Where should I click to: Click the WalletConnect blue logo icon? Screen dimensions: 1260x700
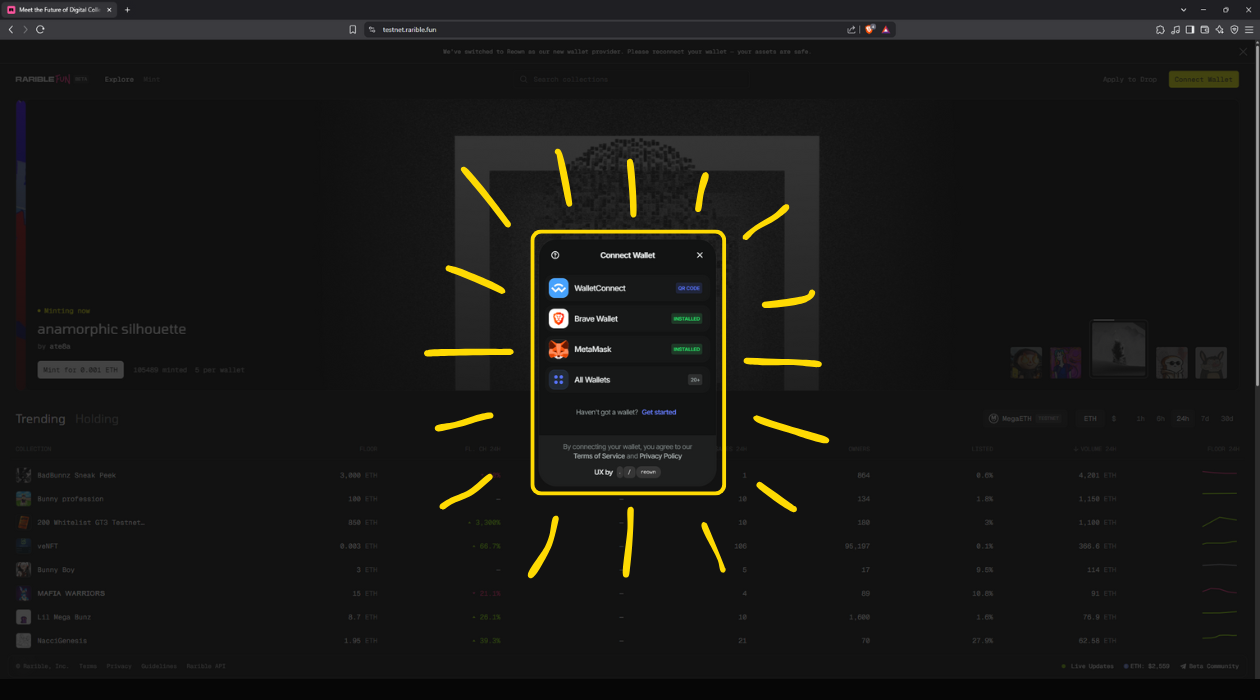(x=558, y=288)
